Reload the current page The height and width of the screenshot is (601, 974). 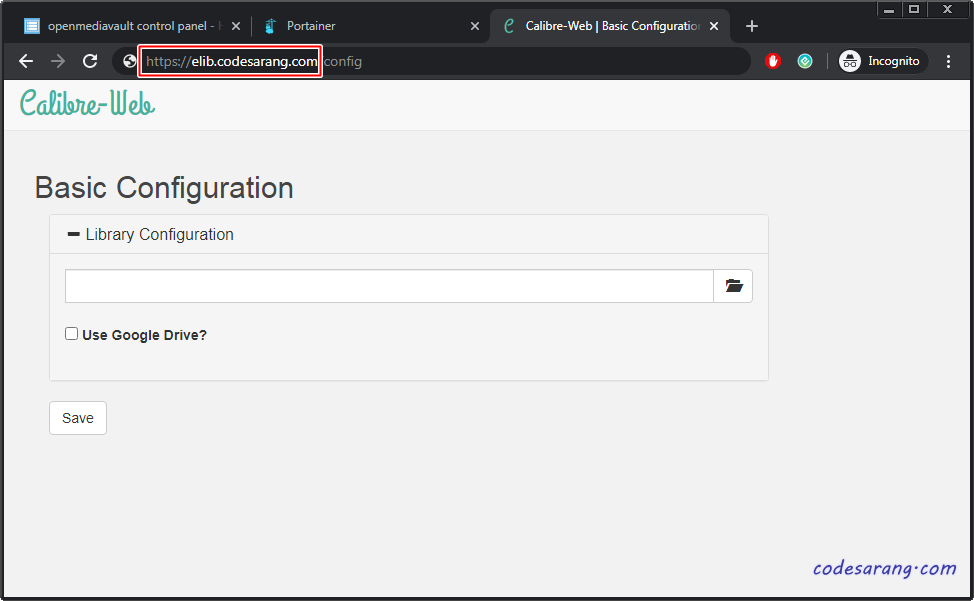(x=90, y=61)
